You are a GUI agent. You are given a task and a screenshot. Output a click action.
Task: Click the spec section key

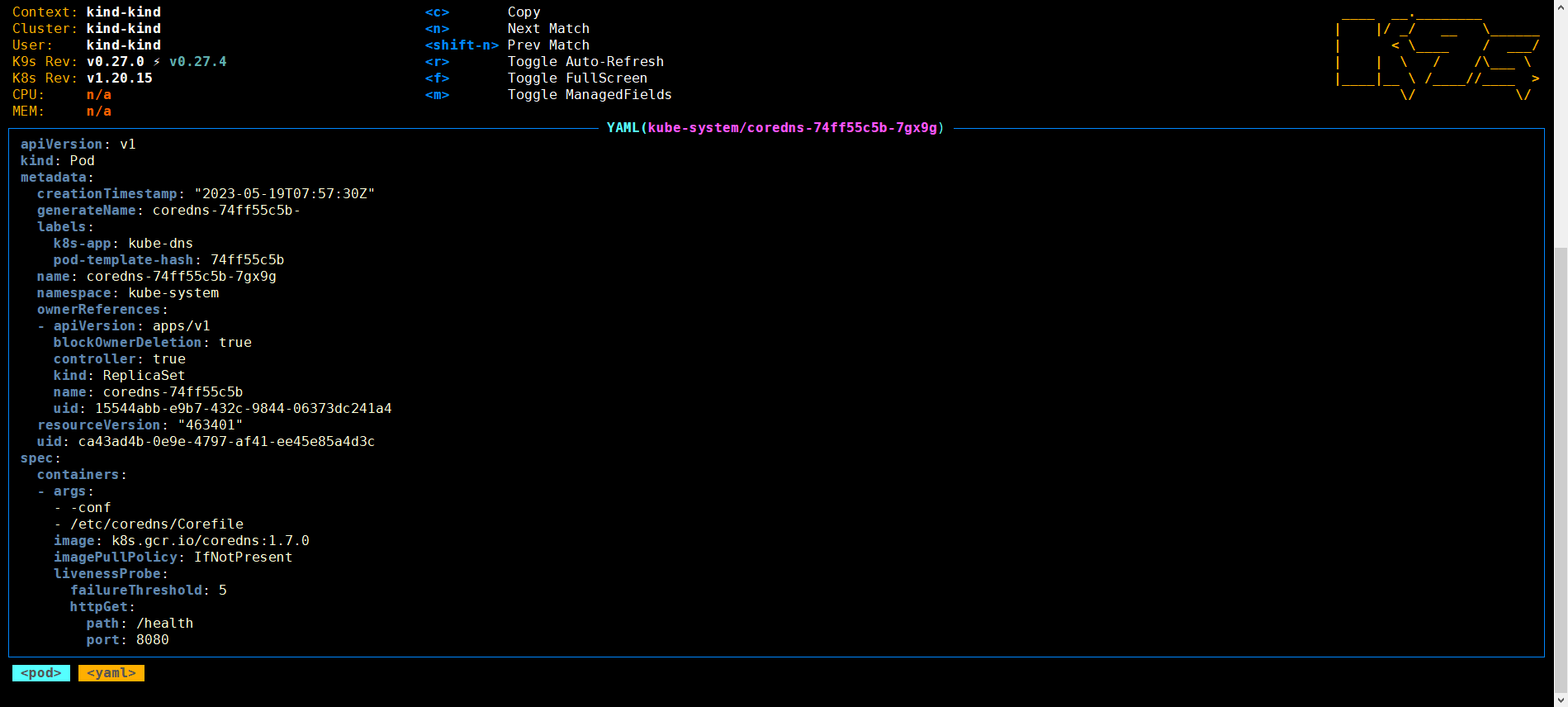coord(37,458)
